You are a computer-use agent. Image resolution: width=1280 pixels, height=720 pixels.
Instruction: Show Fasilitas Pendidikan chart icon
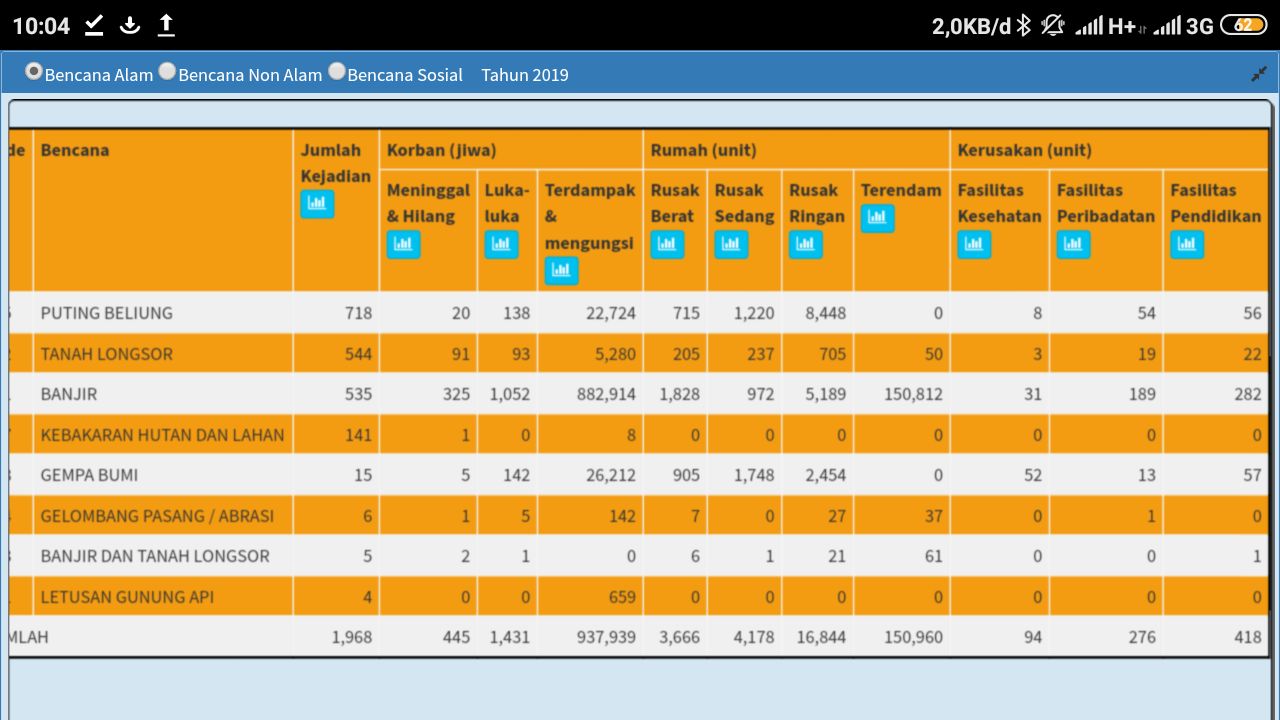[1187, 244]
